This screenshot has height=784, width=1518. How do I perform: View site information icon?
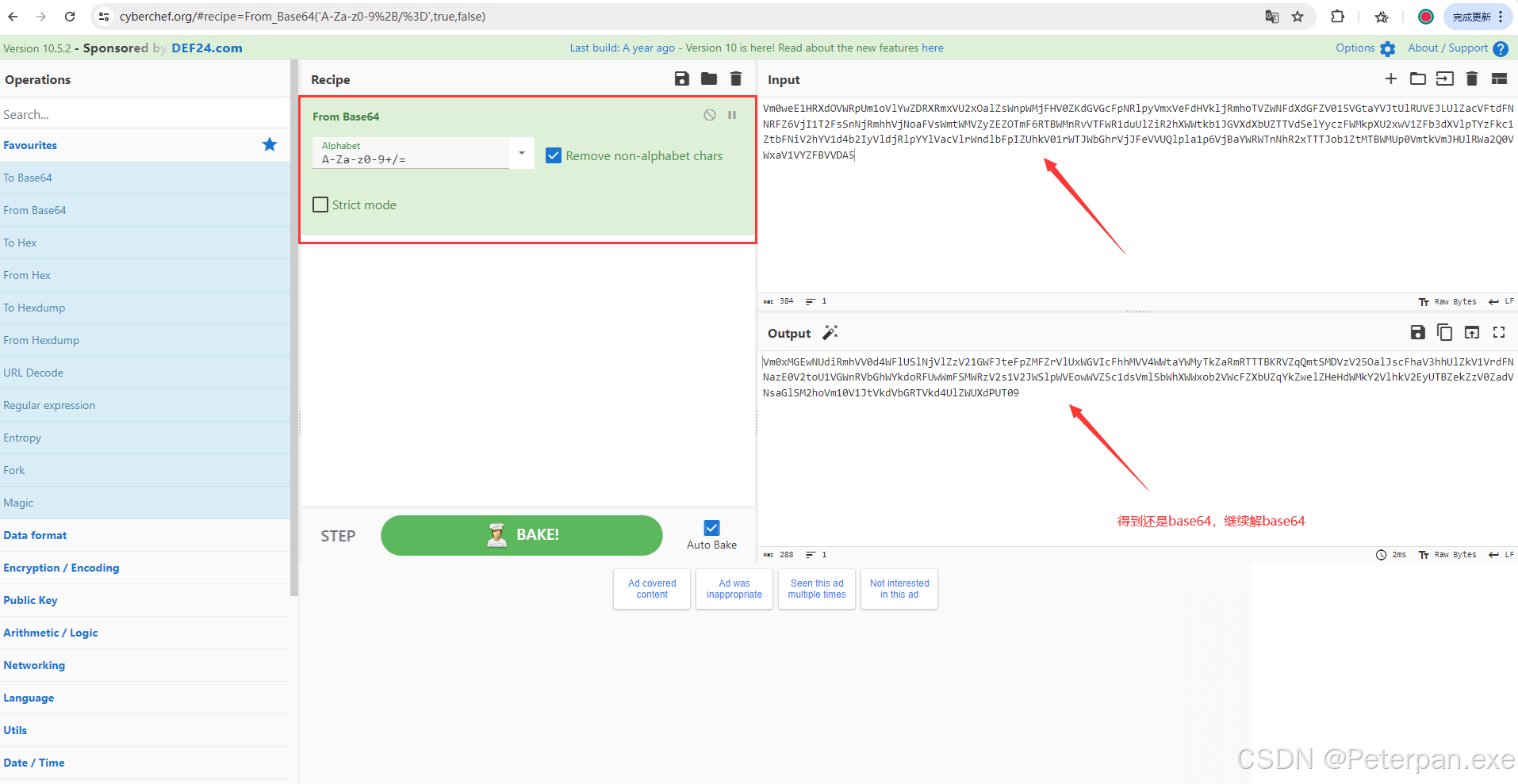click(x=104, y=16)
